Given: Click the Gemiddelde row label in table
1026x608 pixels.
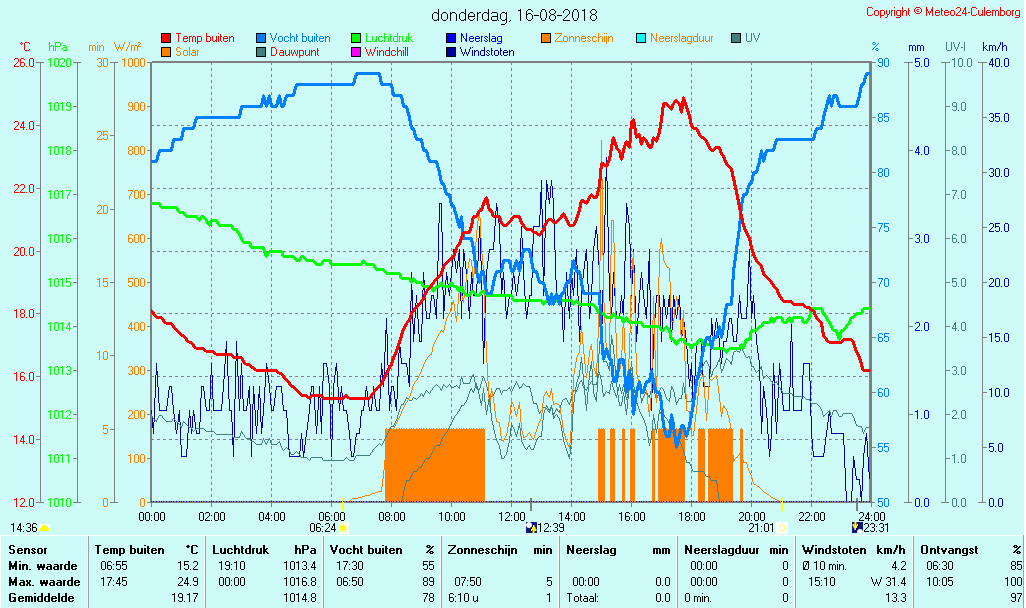Looking at the screenshot, I should point(40,597).
